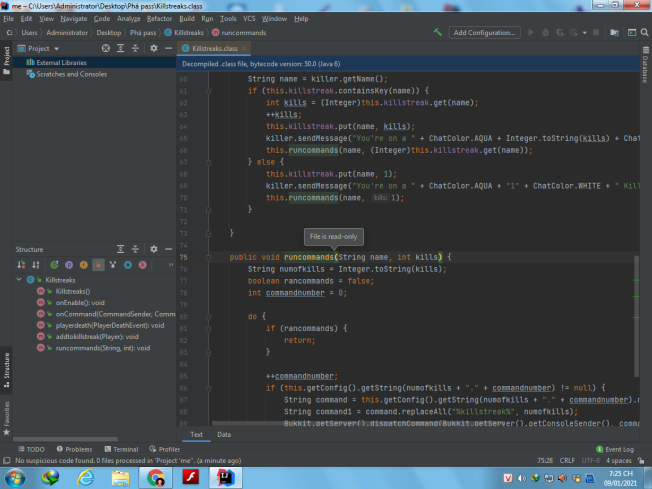Image resolution: width=652 pixels, height=489 pixels.
Task: Hide the Project tool window
Action: 168,48
